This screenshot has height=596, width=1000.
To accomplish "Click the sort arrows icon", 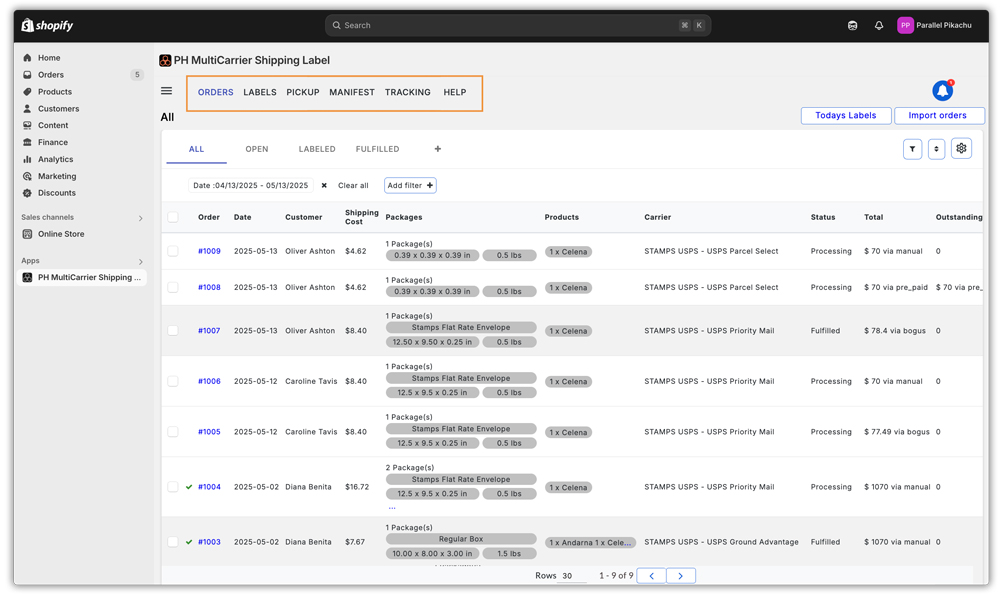I will pos(936,149).
